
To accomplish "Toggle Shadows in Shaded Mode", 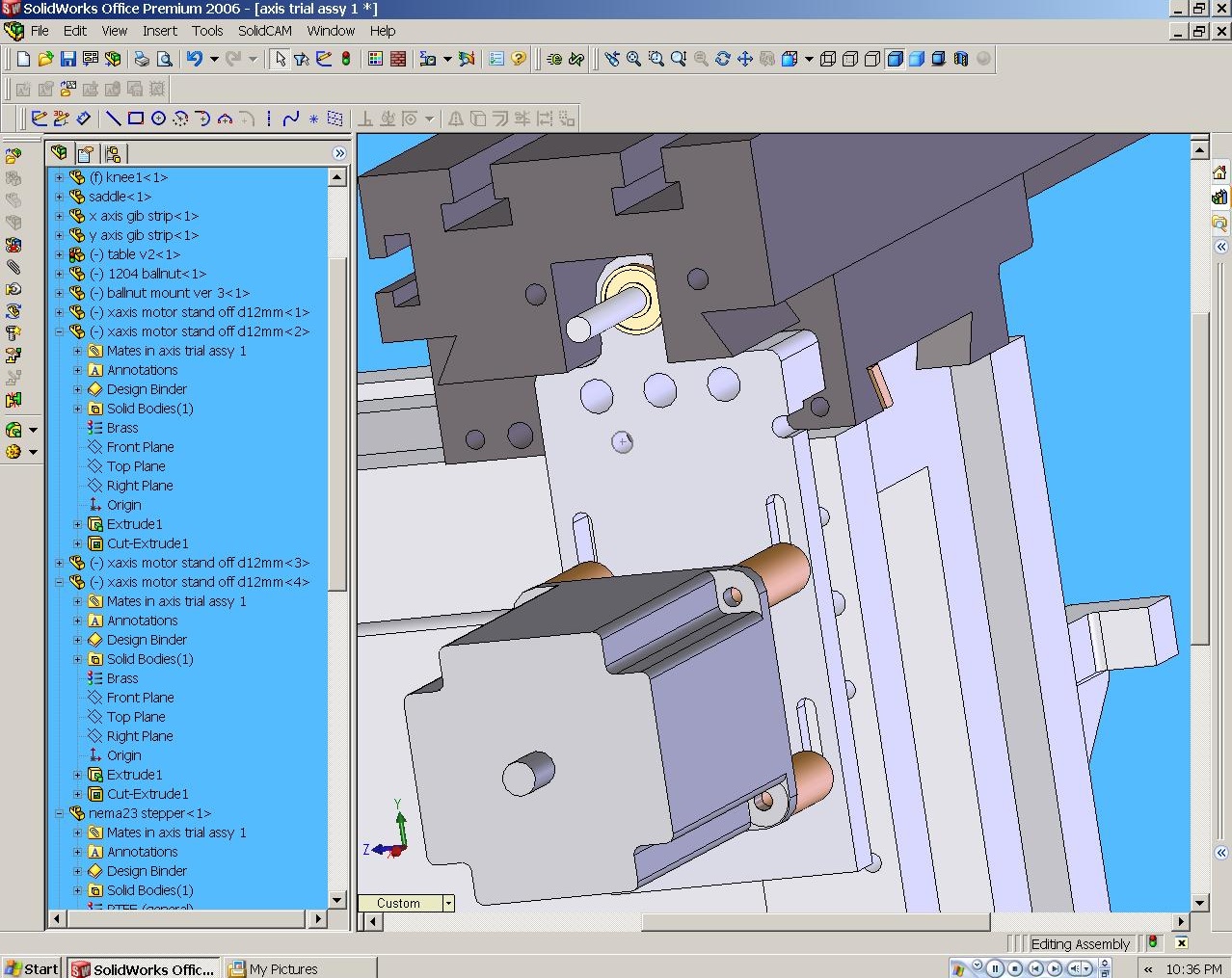I will [939, 59].
